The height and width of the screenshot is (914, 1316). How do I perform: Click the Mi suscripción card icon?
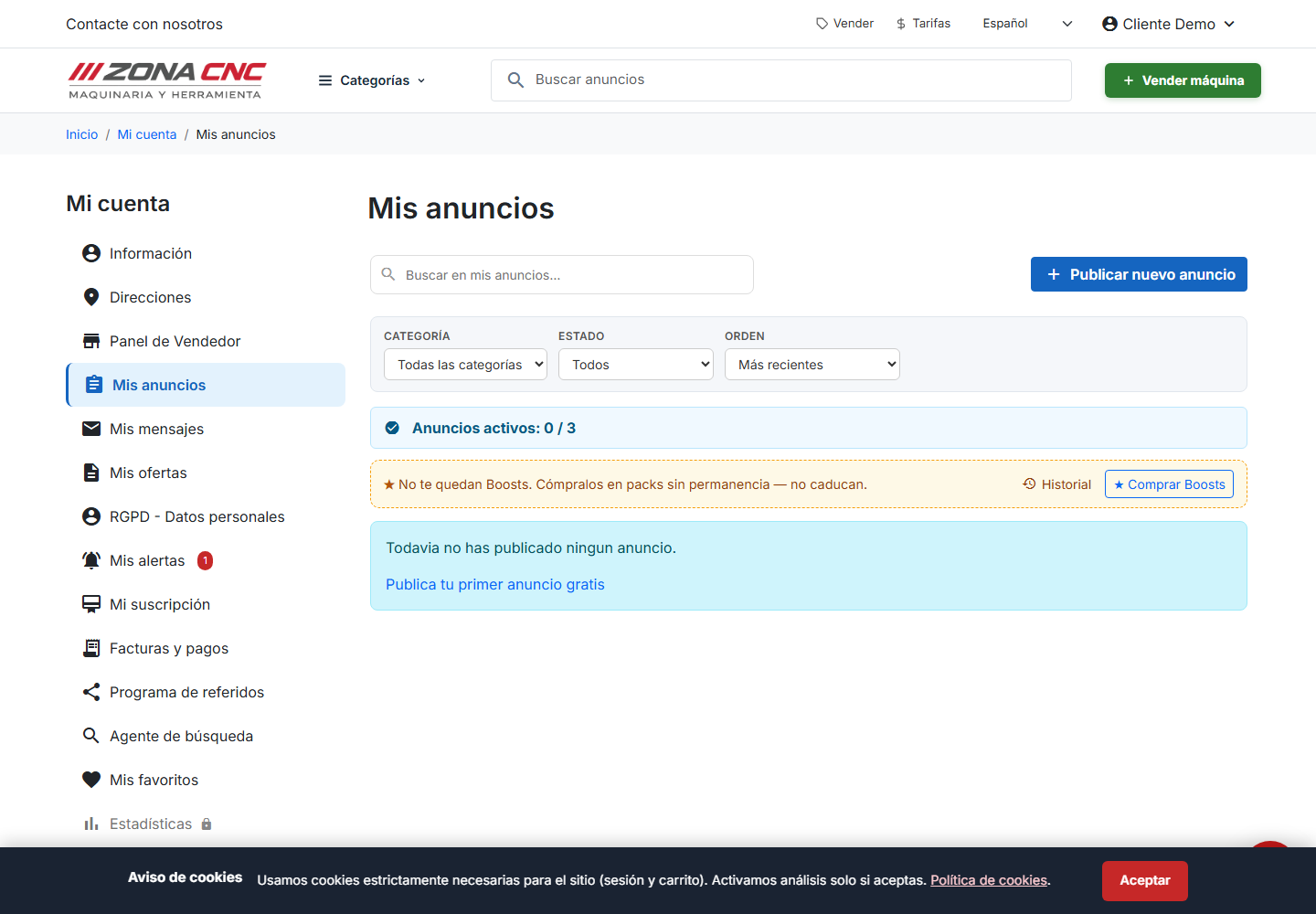pos(91,604)
